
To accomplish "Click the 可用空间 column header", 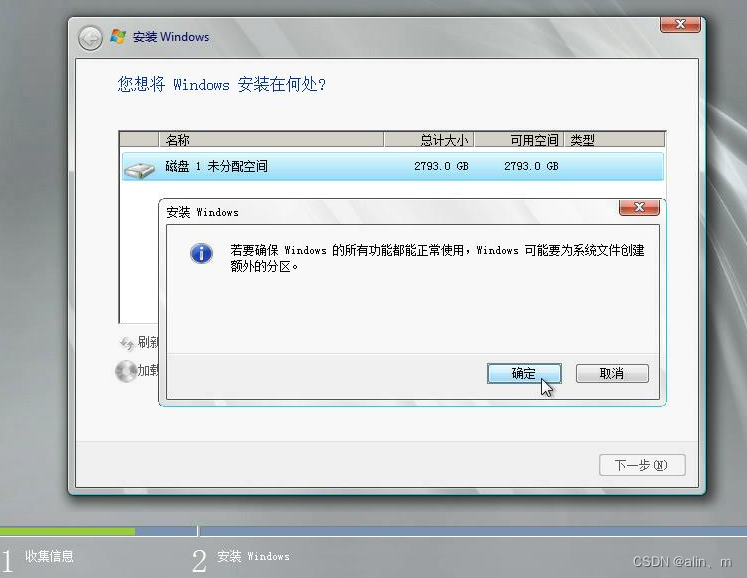I will [519, 140].
